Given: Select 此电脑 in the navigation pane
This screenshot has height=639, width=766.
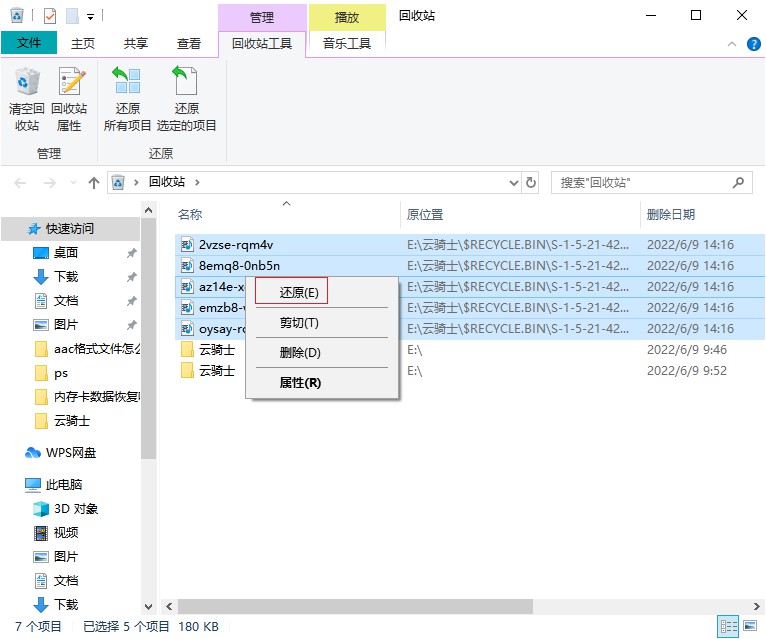Looking at the screenshot, I should 64,485.
